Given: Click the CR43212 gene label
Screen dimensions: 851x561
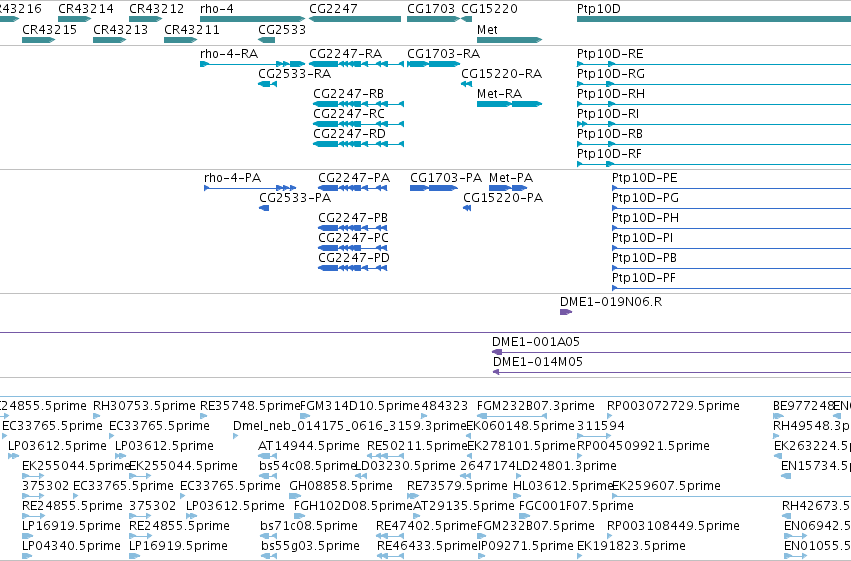Looking at the screenshot, I should pos(157,9).
